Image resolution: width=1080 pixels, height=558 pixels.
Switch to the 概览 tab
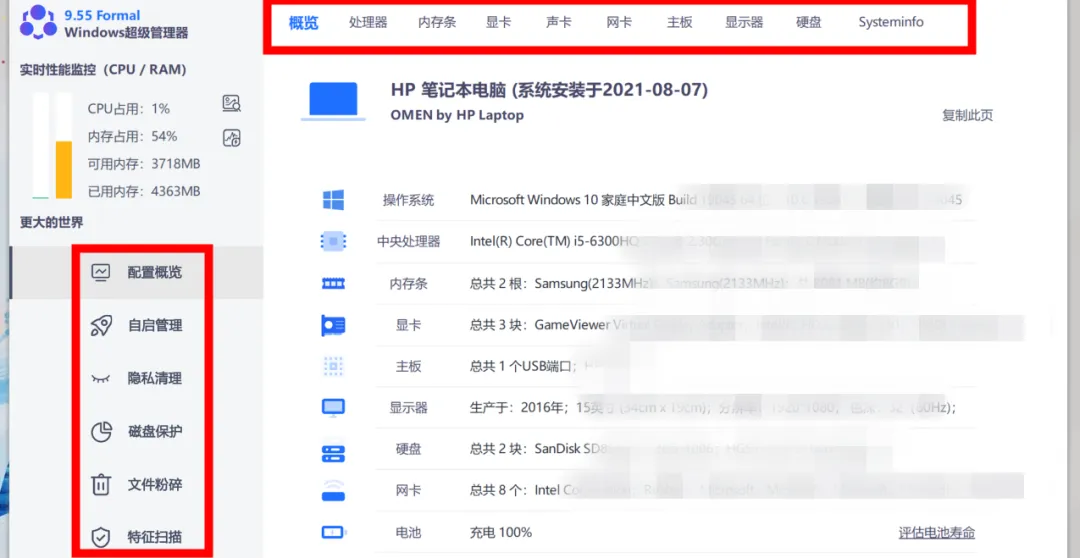point(304,23)
